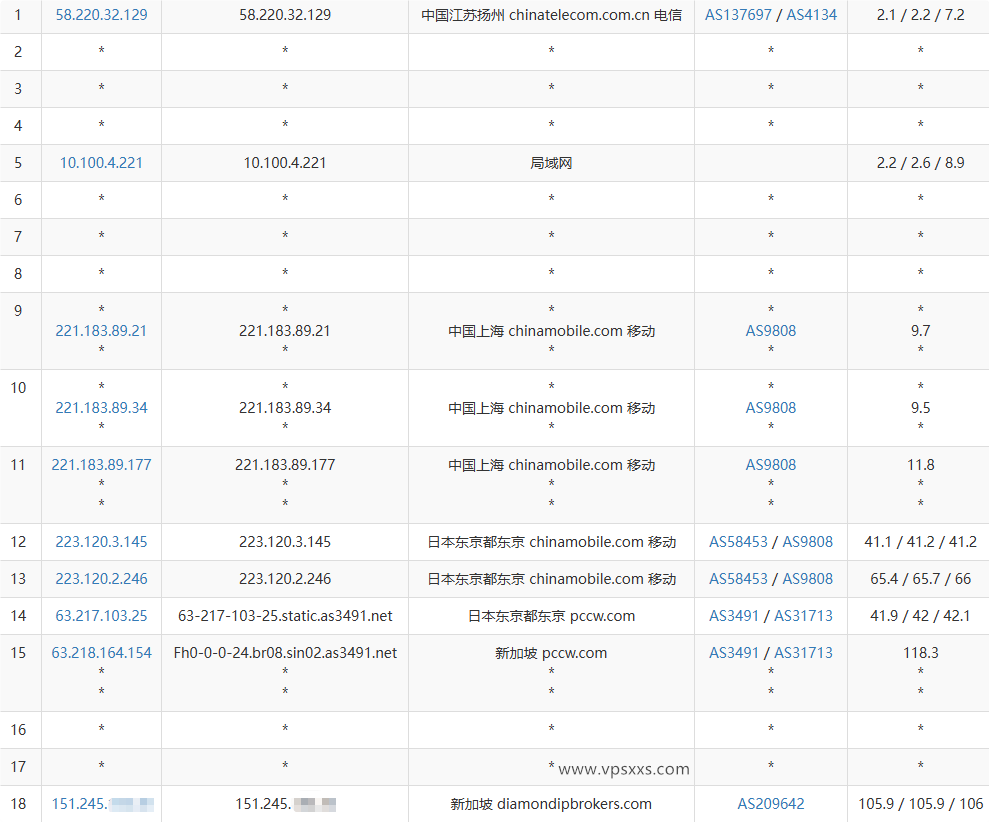The image size is (989, 822).
Task: Click AS31713 link in hop 14 row
Action: 804,616
